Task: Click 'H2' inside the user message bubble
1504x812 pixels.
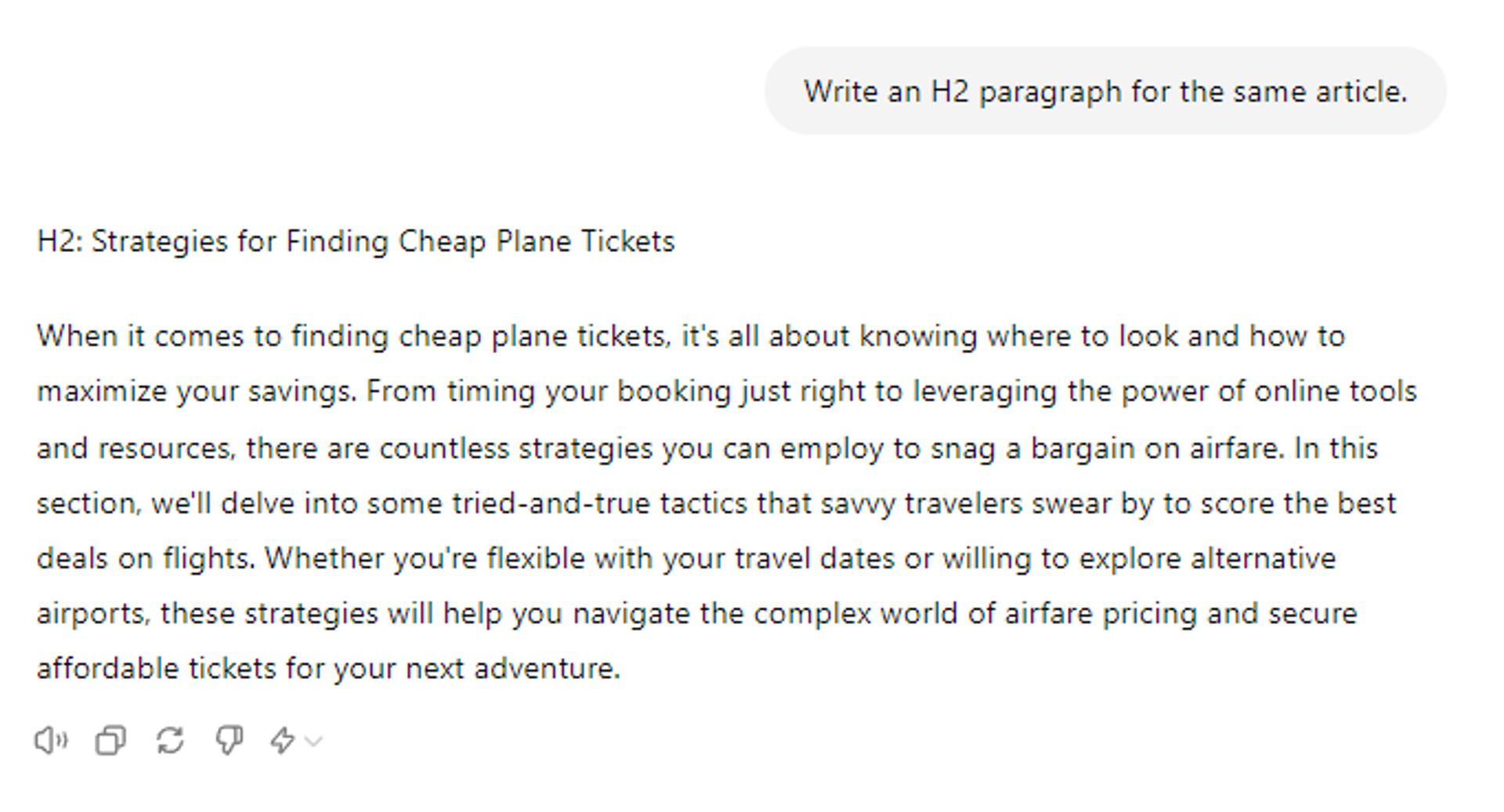Action: (949, 92)
